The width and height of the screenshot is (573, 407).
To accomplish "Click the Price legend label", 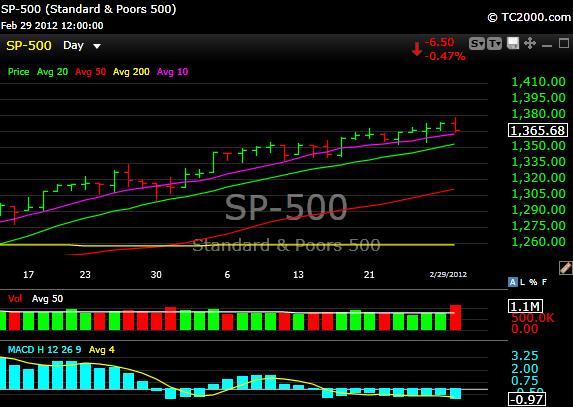I will [x=19, y=72].
